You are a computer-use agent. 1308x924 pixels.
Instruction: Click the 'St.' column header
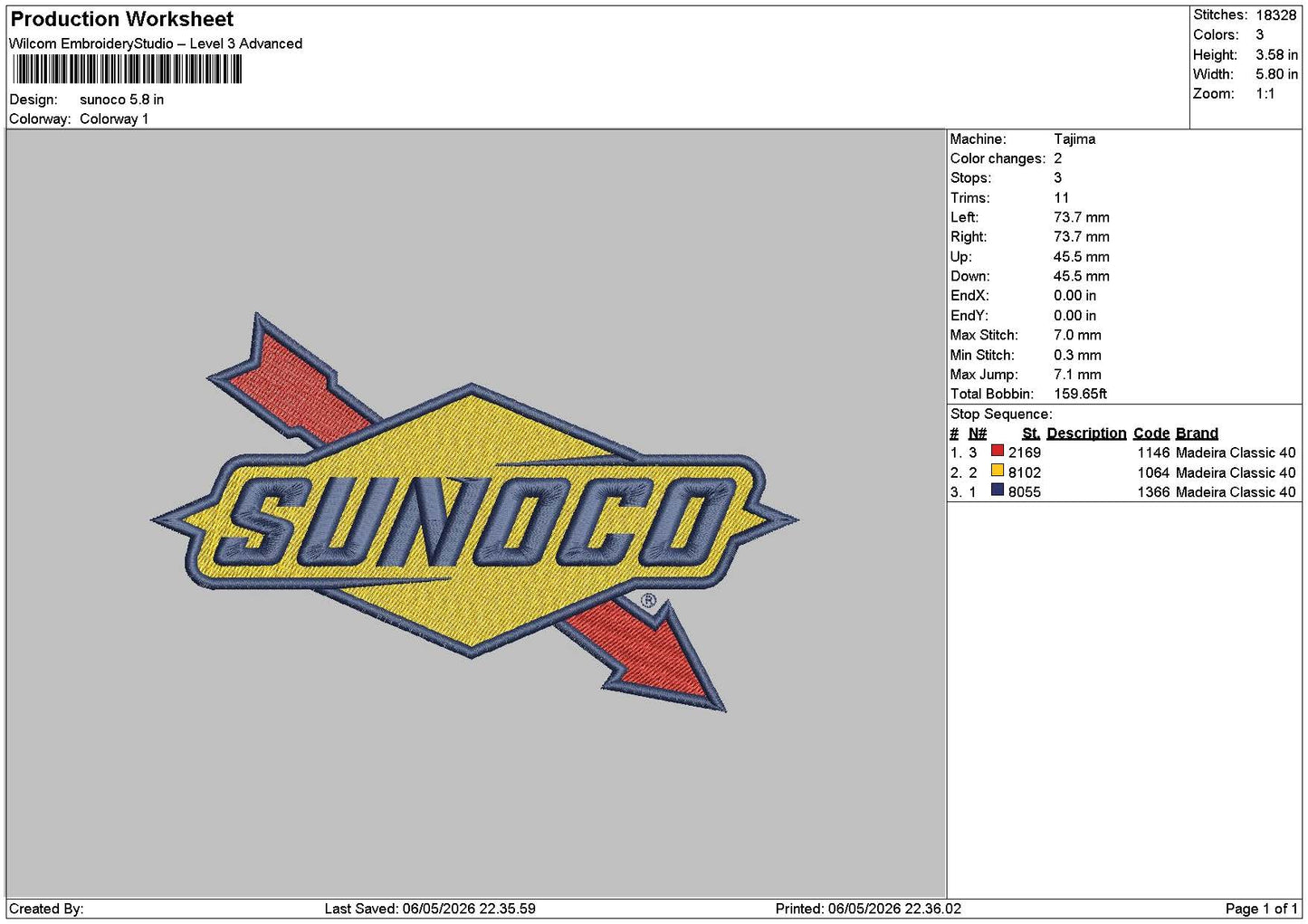1031,433
